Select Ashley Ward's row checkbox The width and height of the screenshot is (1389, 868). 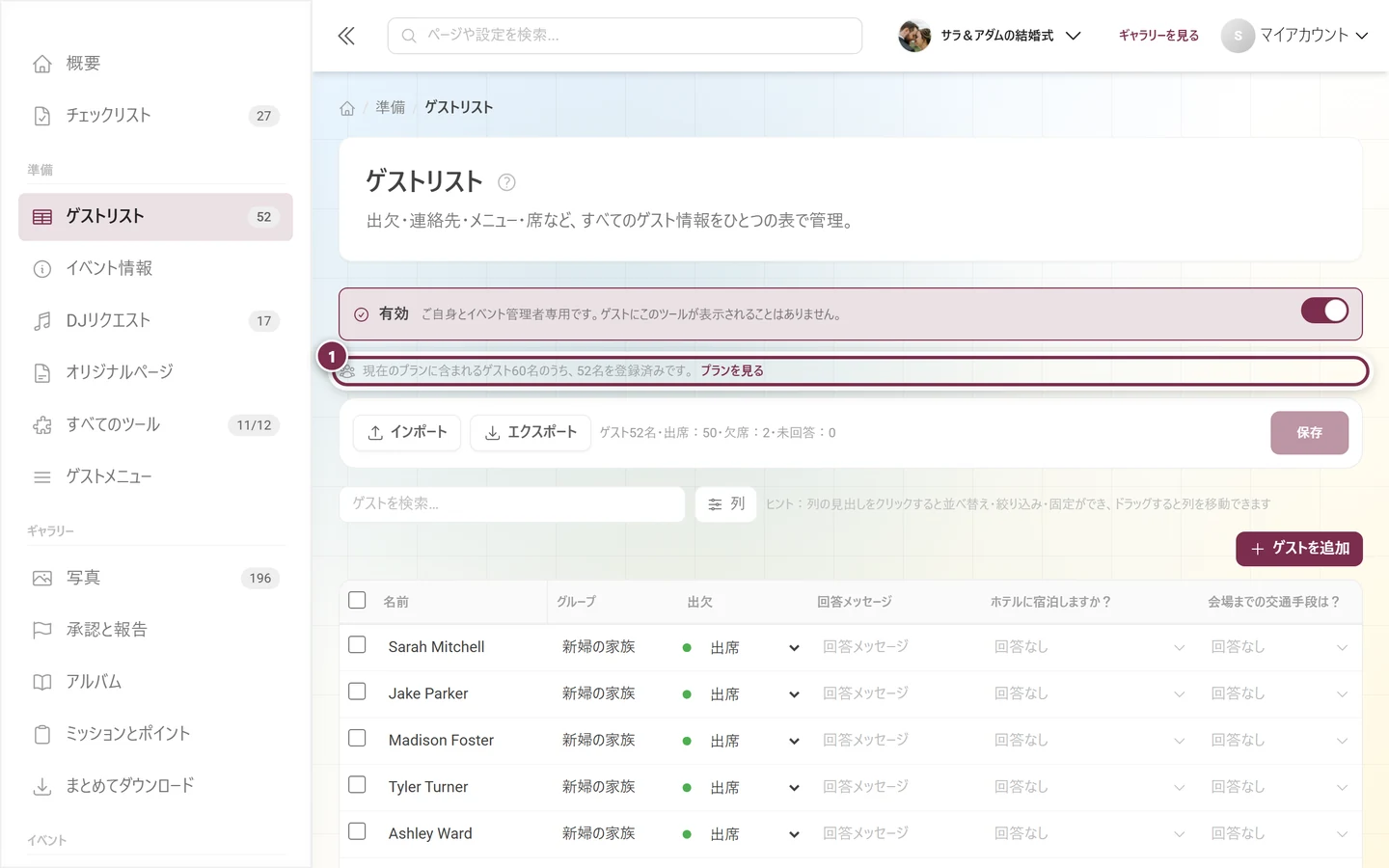(357, 830)
